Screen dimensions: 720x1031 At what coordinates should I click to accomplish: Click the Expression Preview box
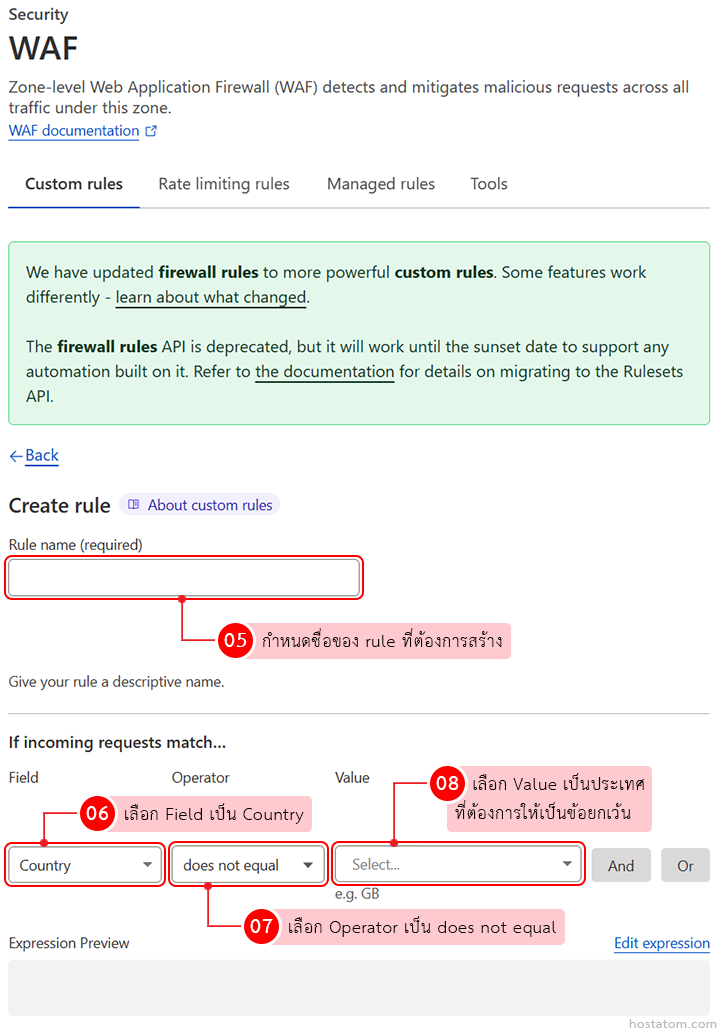pos(359,988)
